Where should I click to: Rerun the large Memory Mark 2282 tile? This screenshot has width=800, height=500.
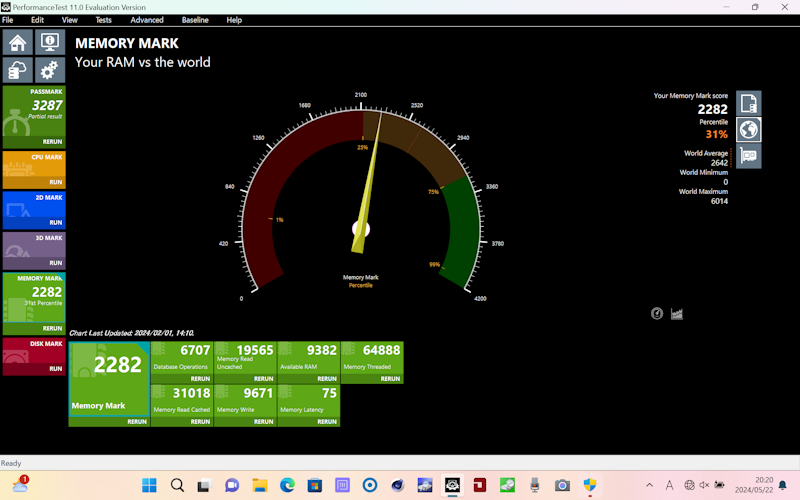point(137,421)
